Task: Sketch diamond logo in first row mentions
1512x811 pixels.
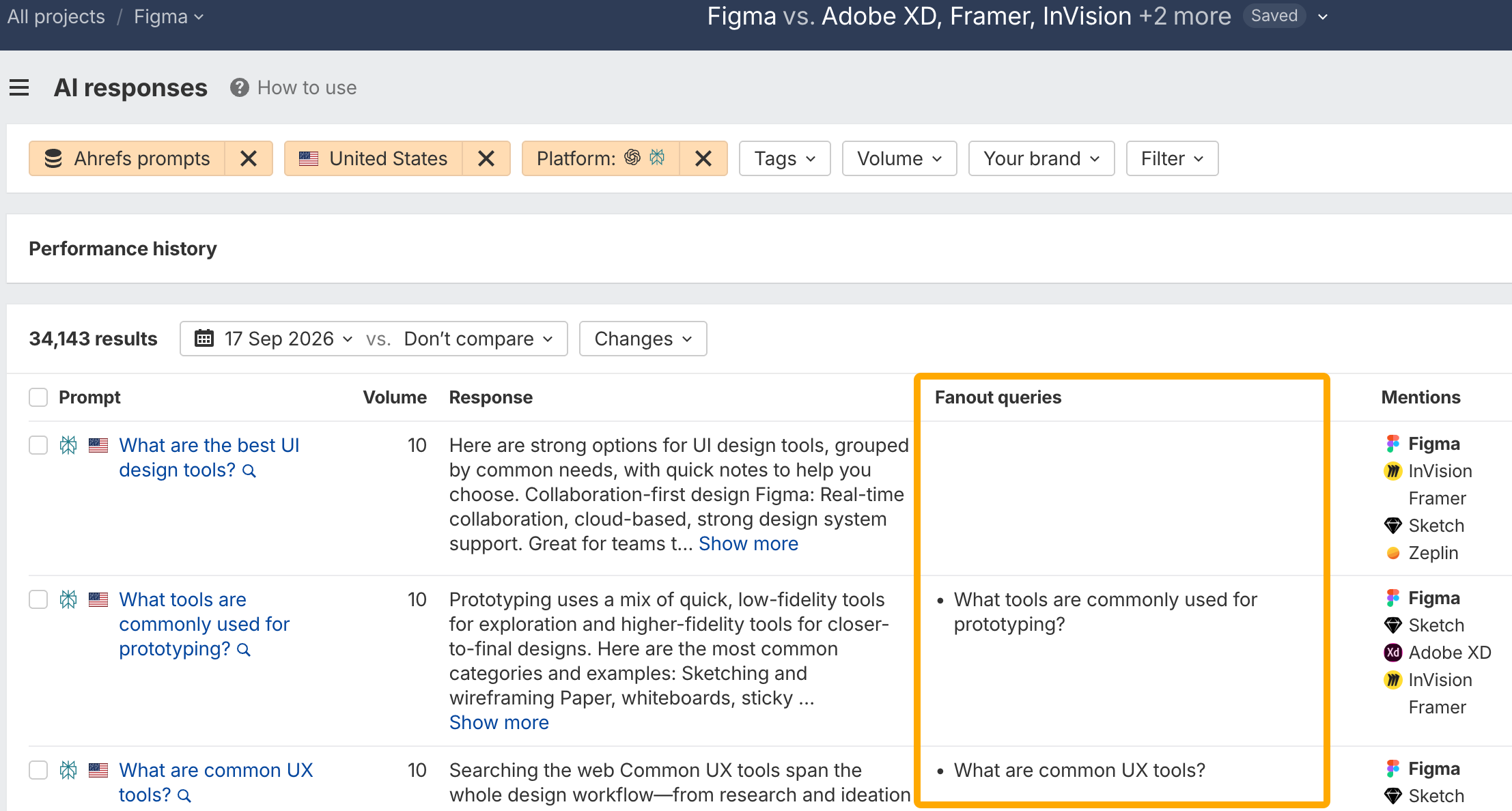Action: pyautogui.click(x=1392, y=526)
